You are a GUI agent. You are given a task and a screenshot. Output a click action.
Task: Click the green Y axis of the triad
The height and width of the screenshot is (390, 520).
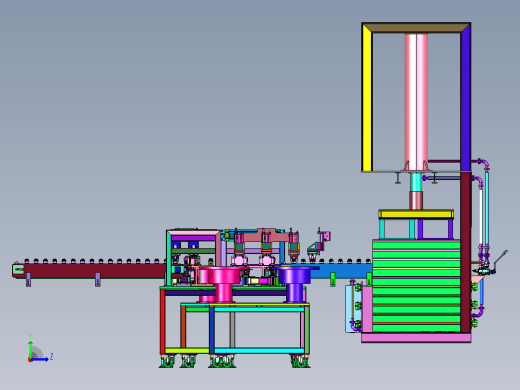tap(31, 349)
